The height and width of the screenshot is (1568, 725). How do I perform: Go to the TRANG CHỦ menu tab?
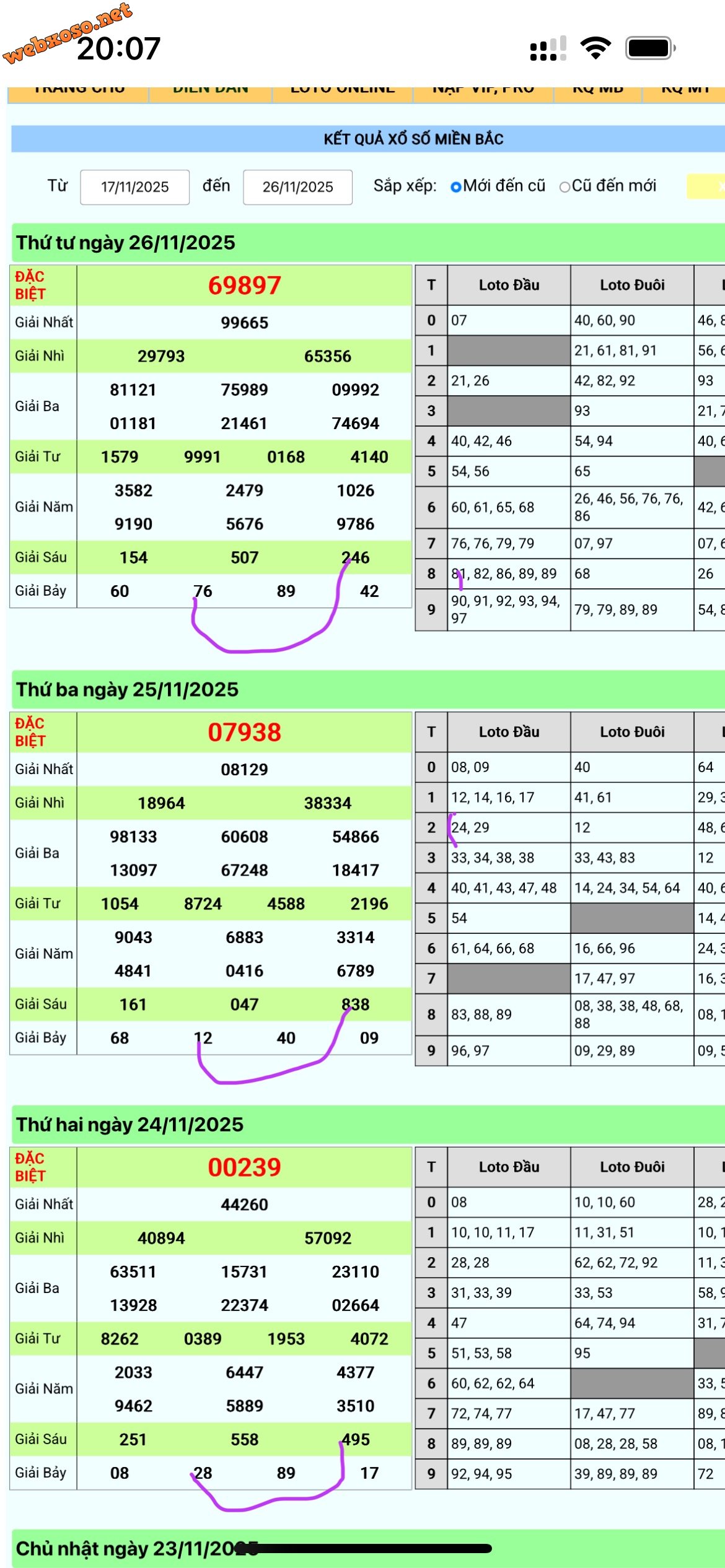pos(79,91)
